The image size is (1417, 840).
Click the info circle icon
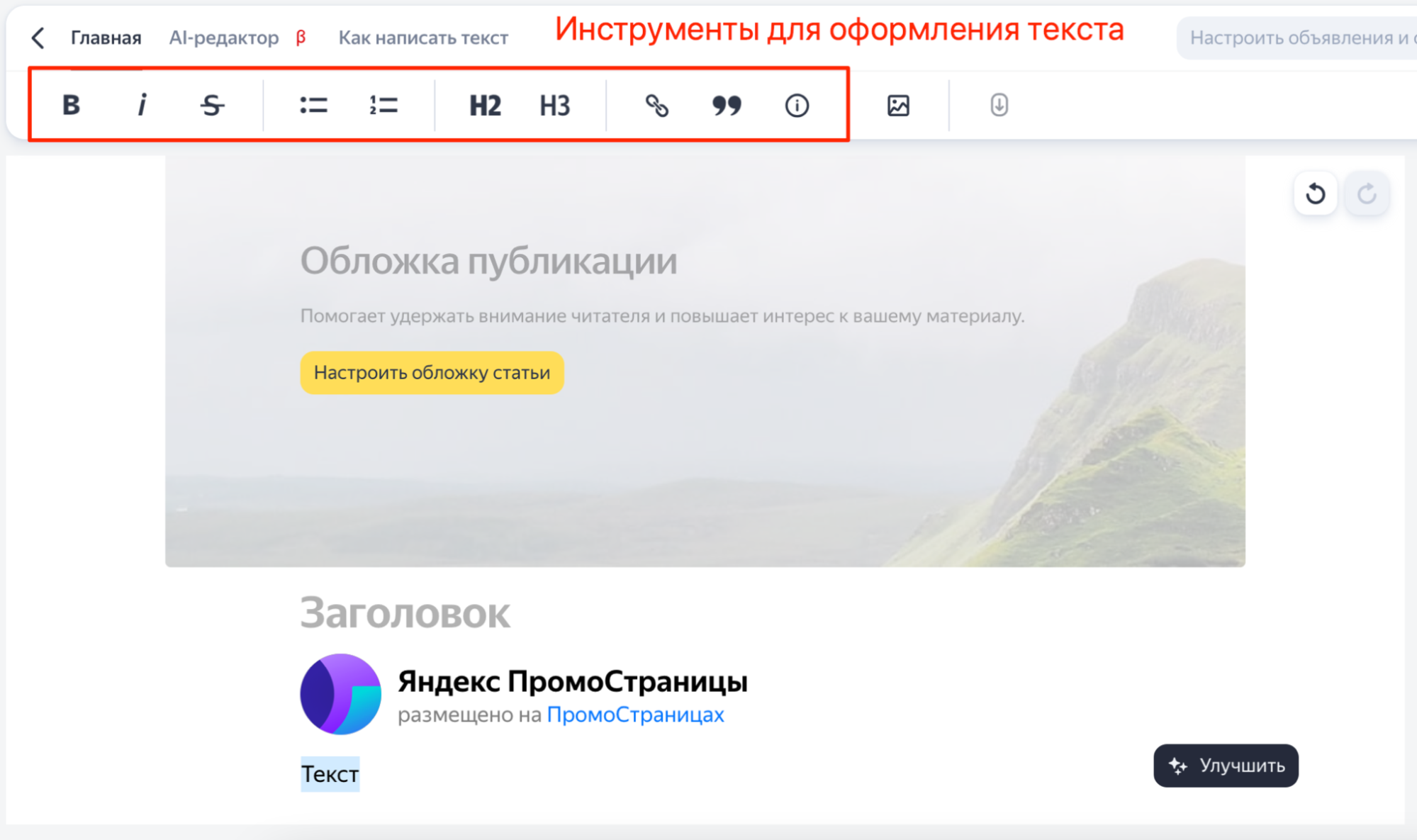tap(797, 106)
